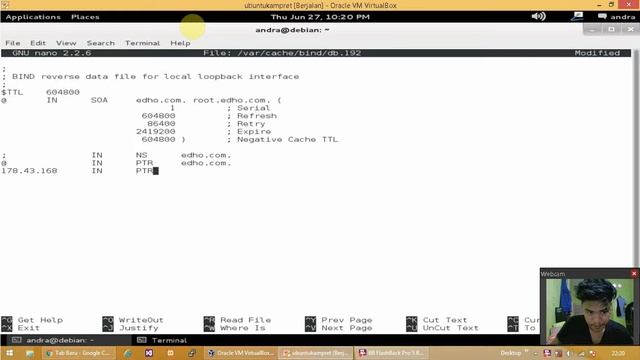Click the Serial comment
The width and height of the screenshot is (640, 360).
[253, 108]
